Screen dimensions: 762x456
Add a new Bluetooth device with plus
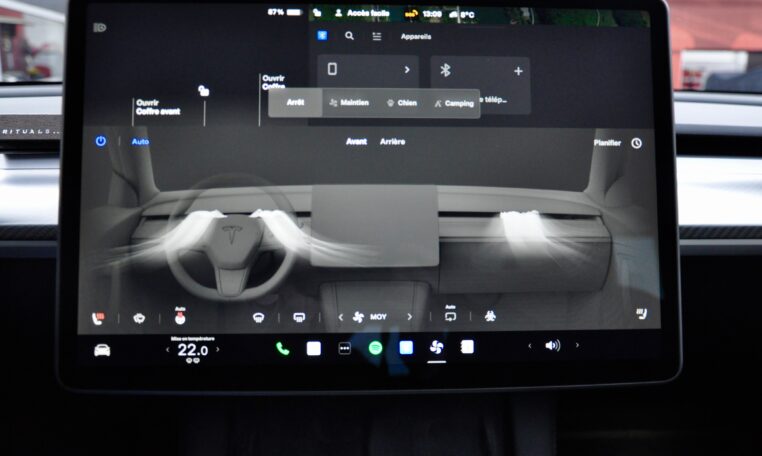[x=519, y=71]
